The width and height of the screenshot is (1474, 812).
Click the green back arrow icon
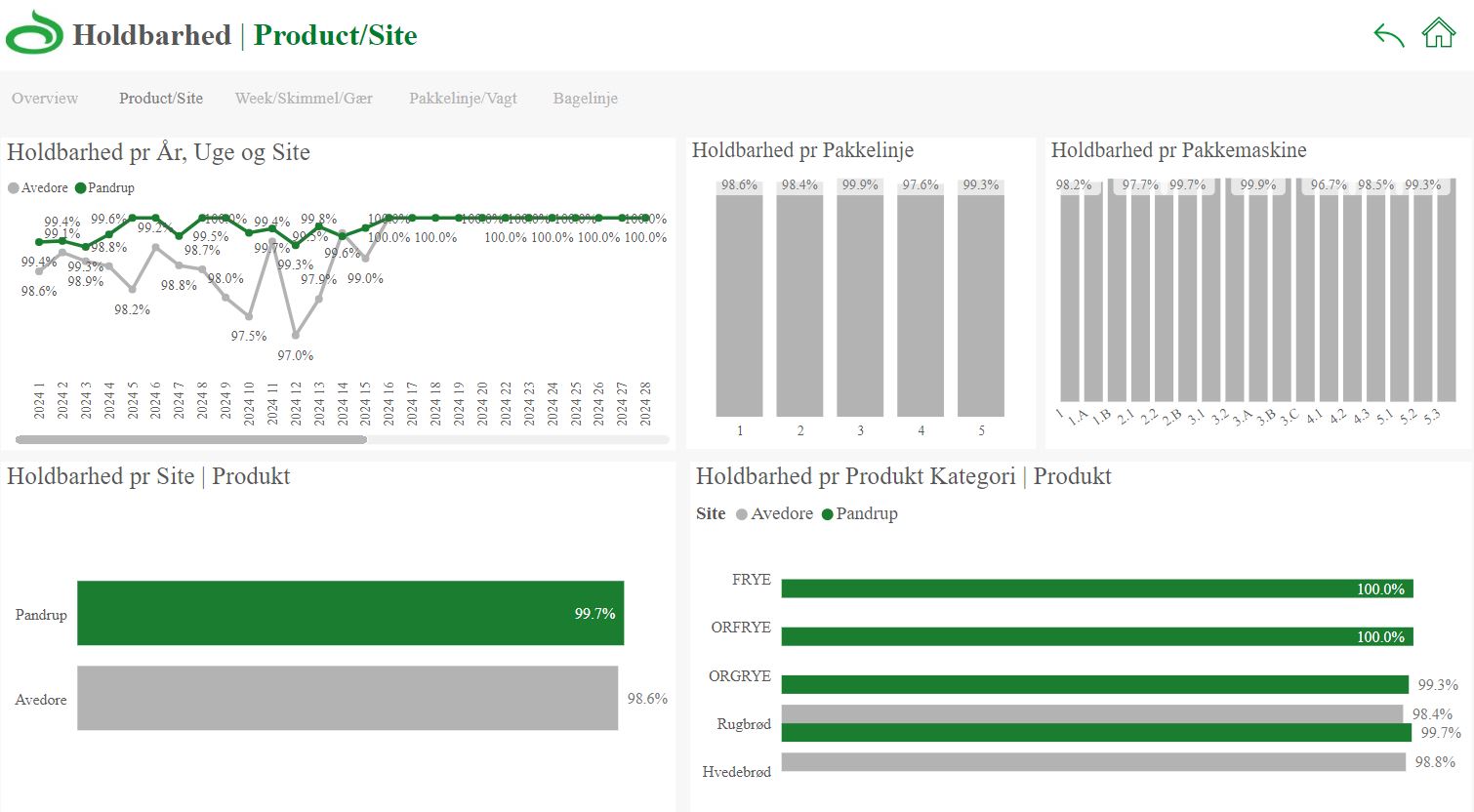pyautogui.click(x=1388, y=35)
